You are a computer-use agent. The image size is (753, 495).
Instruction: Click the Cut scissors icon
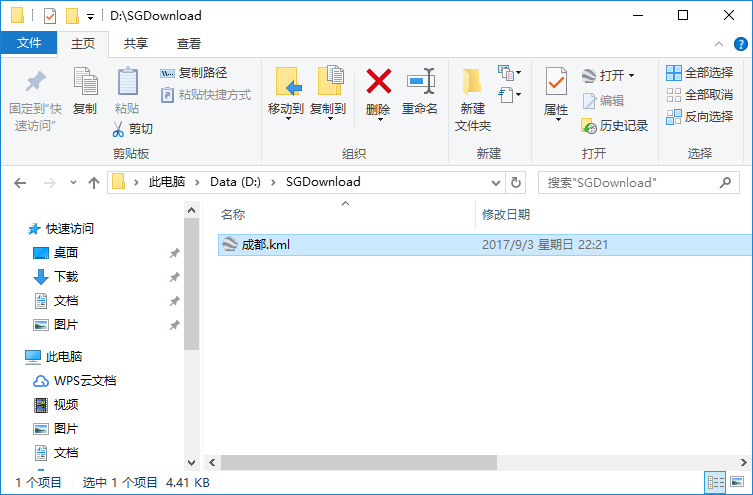click(118, 129)
